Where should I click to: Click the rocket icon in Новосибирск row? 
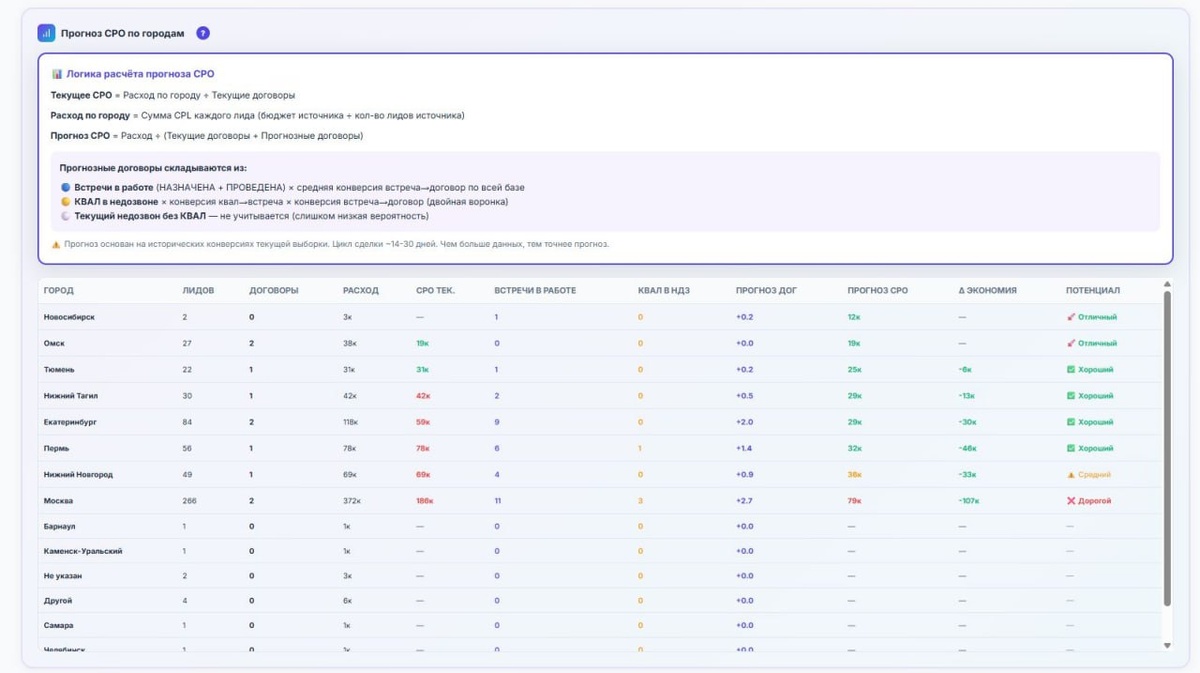[x=1071, y=317]
